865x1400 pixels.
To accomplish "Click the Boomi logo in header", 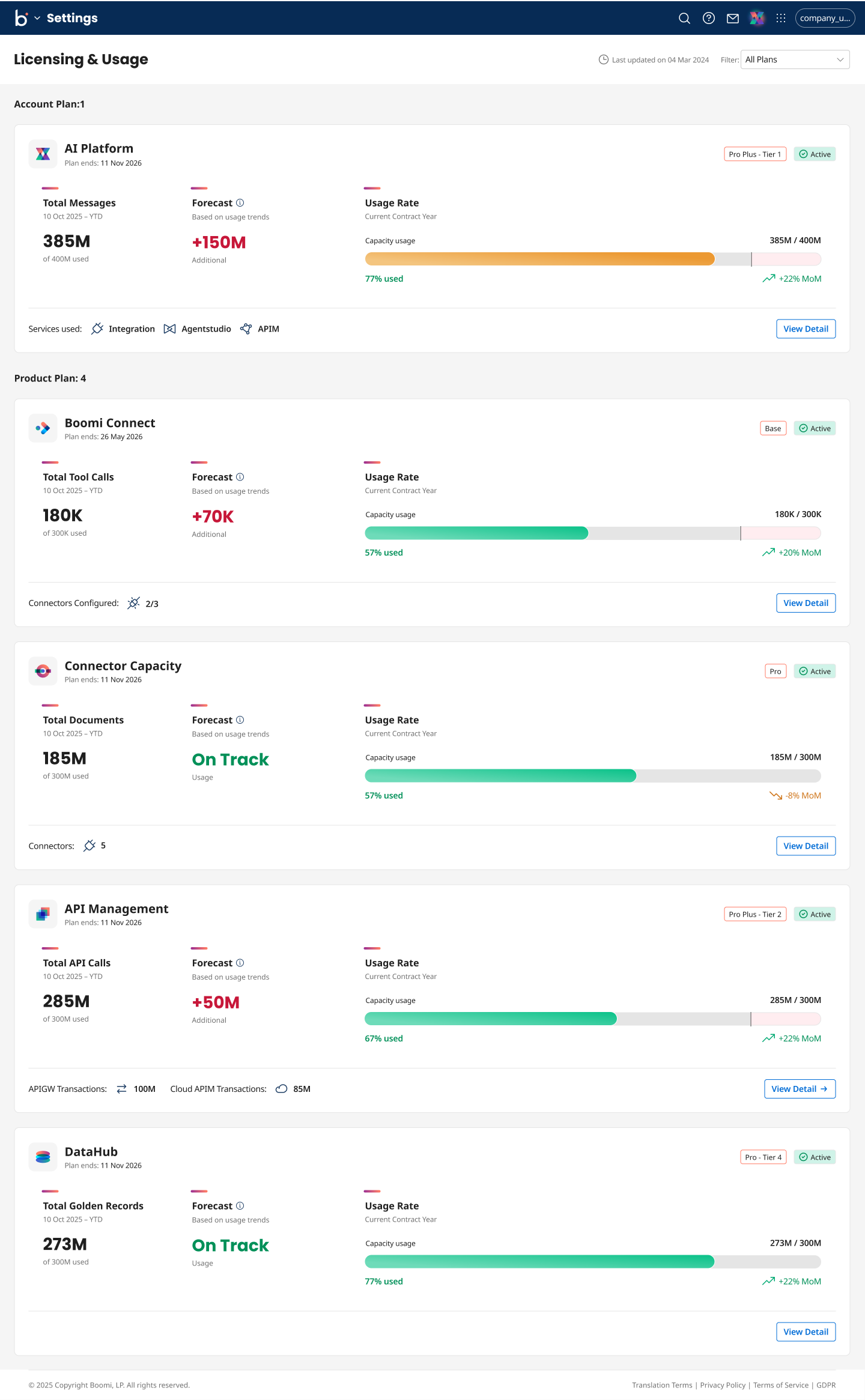I will pyautogui.click(x=21, y=18).
